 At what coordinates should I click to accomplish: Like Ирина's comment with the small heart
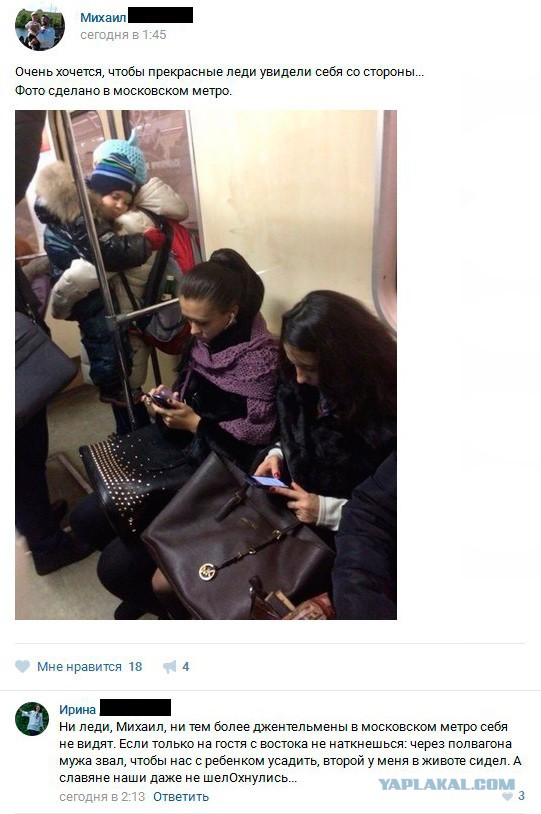[x=507, y=796]
